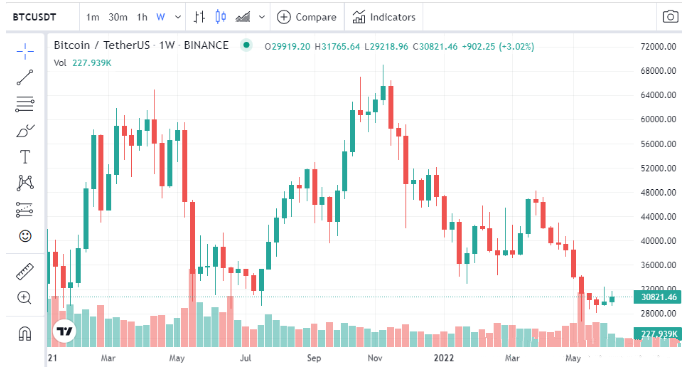Open the Fibonacci retracement tool

tap(25, 104)
